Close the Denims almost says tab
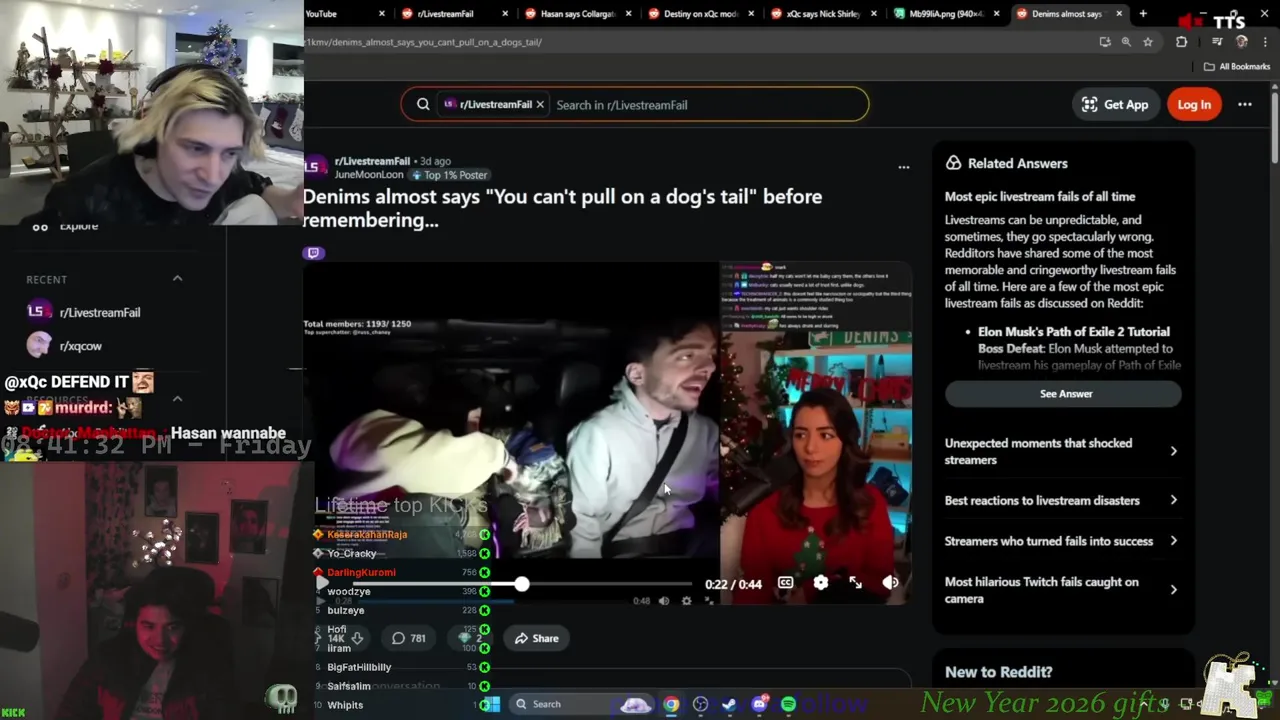 1119,14
